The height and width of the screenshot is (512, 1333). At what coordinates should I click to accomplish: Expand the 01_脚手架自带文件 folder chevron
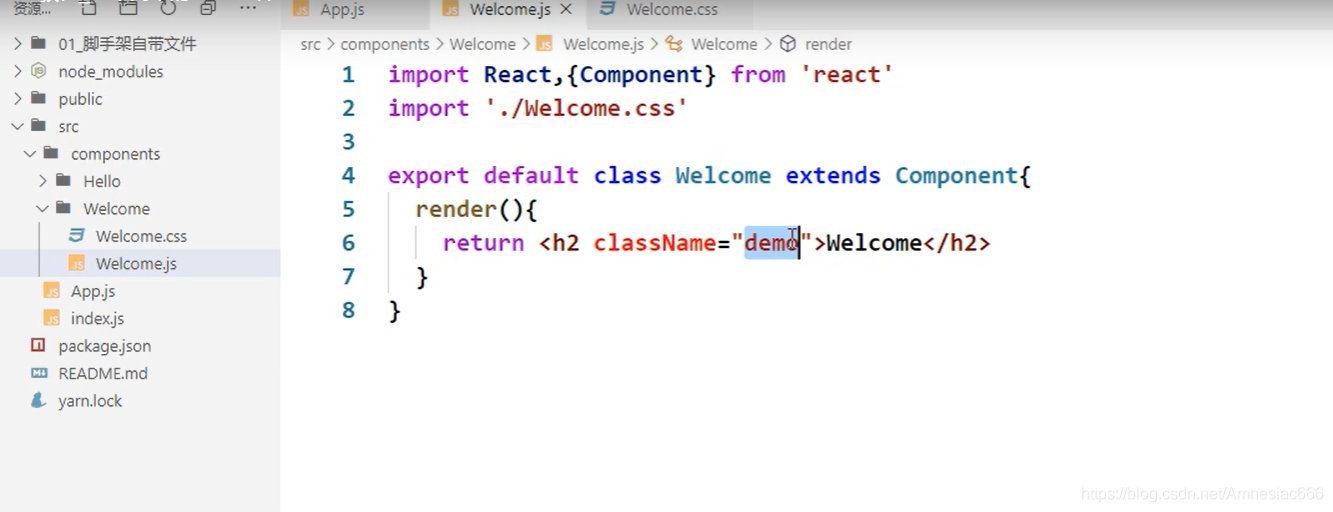coord(17,44)
